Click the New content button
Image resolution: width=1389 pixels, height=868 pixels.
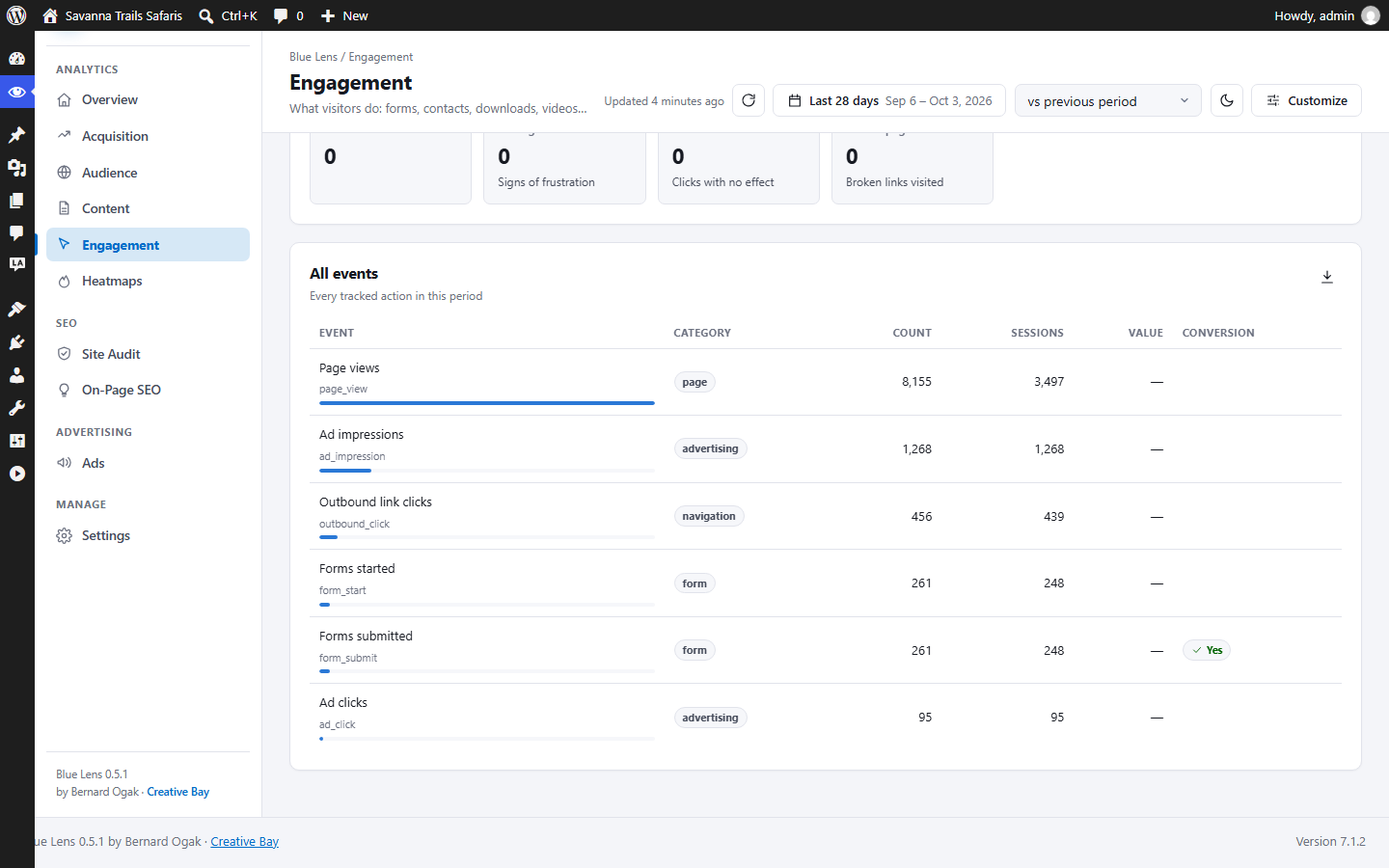click(x=344, y=15)
